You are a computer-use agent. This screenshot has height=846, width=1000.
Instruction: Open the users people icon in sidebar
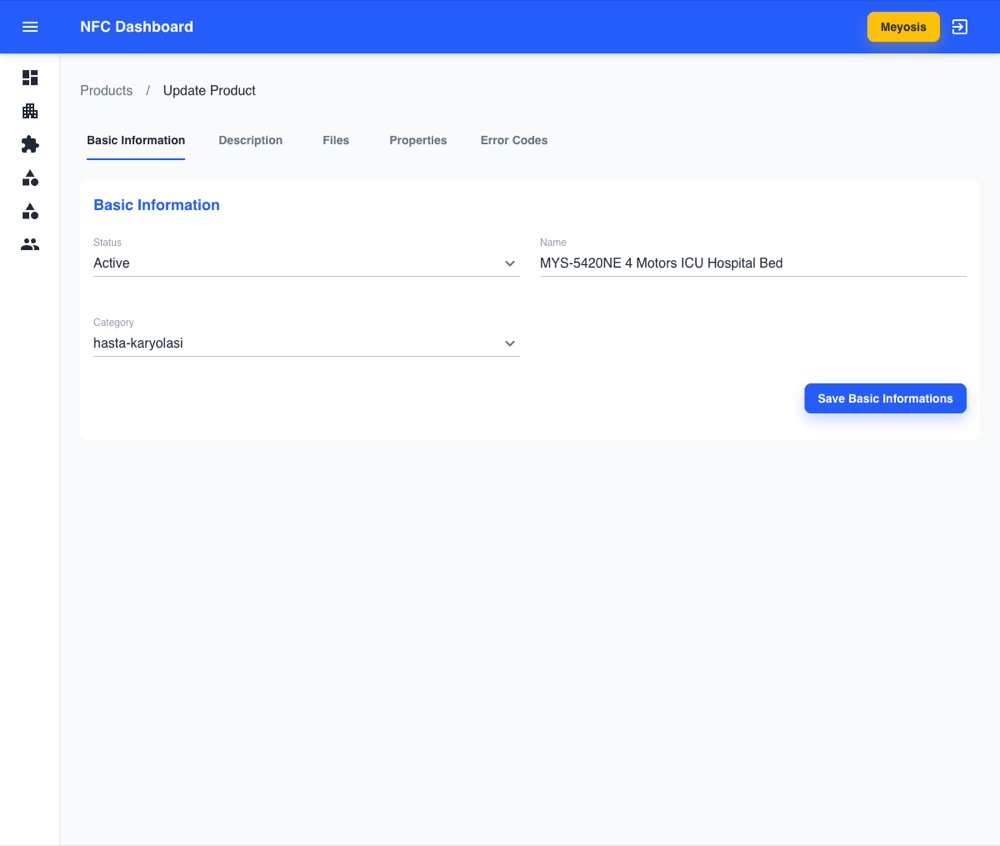tap(30, 244)
